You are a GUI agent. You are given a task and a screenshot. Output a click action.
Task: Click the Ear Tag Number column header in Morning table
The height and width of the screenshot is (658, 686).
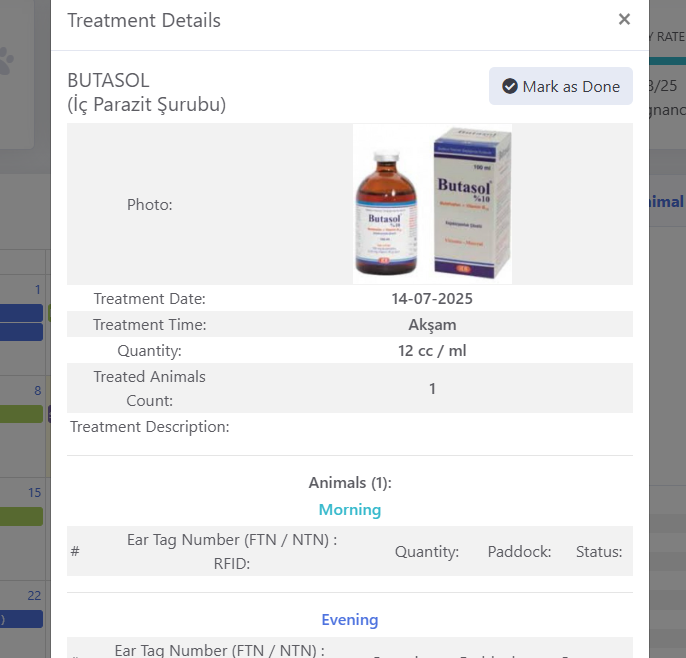pyautogui.click(x=232, y=551)
